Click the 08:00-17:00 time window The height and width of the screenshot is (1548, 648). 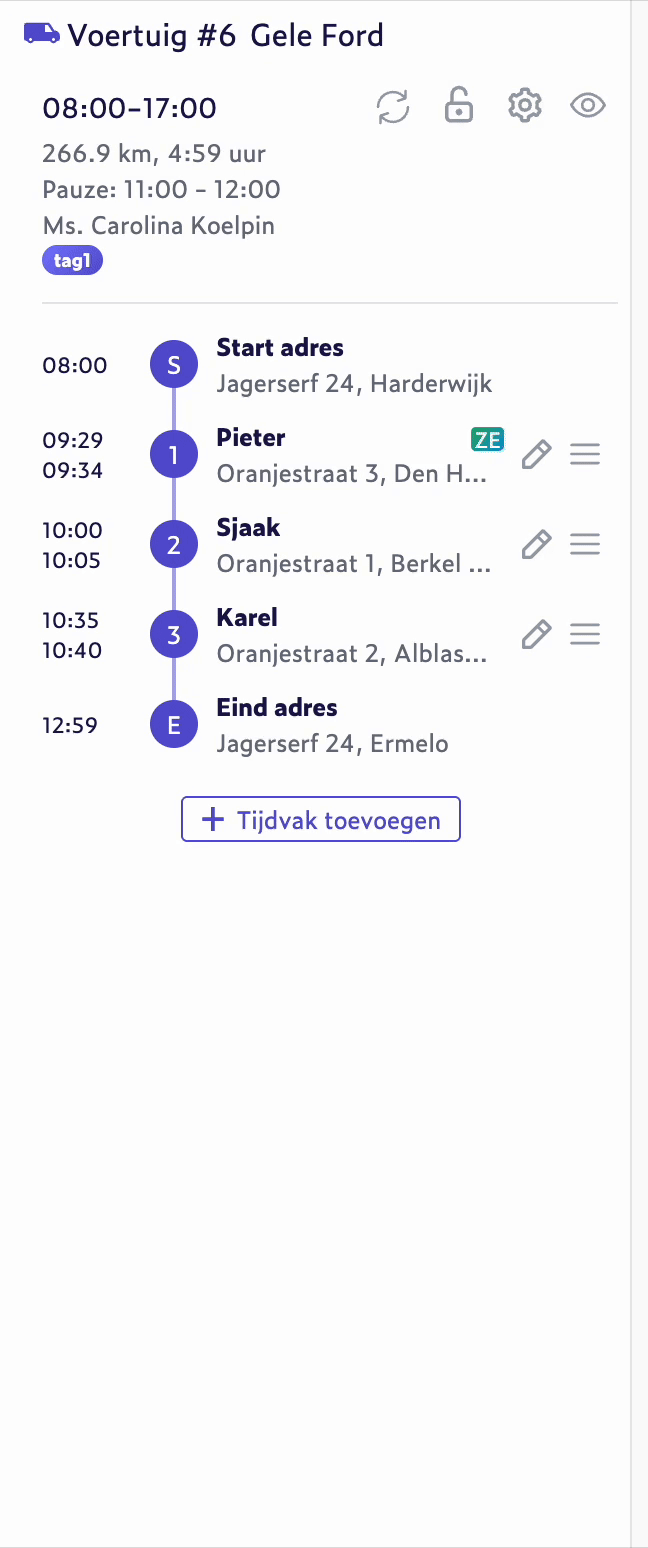click(129, 108)
